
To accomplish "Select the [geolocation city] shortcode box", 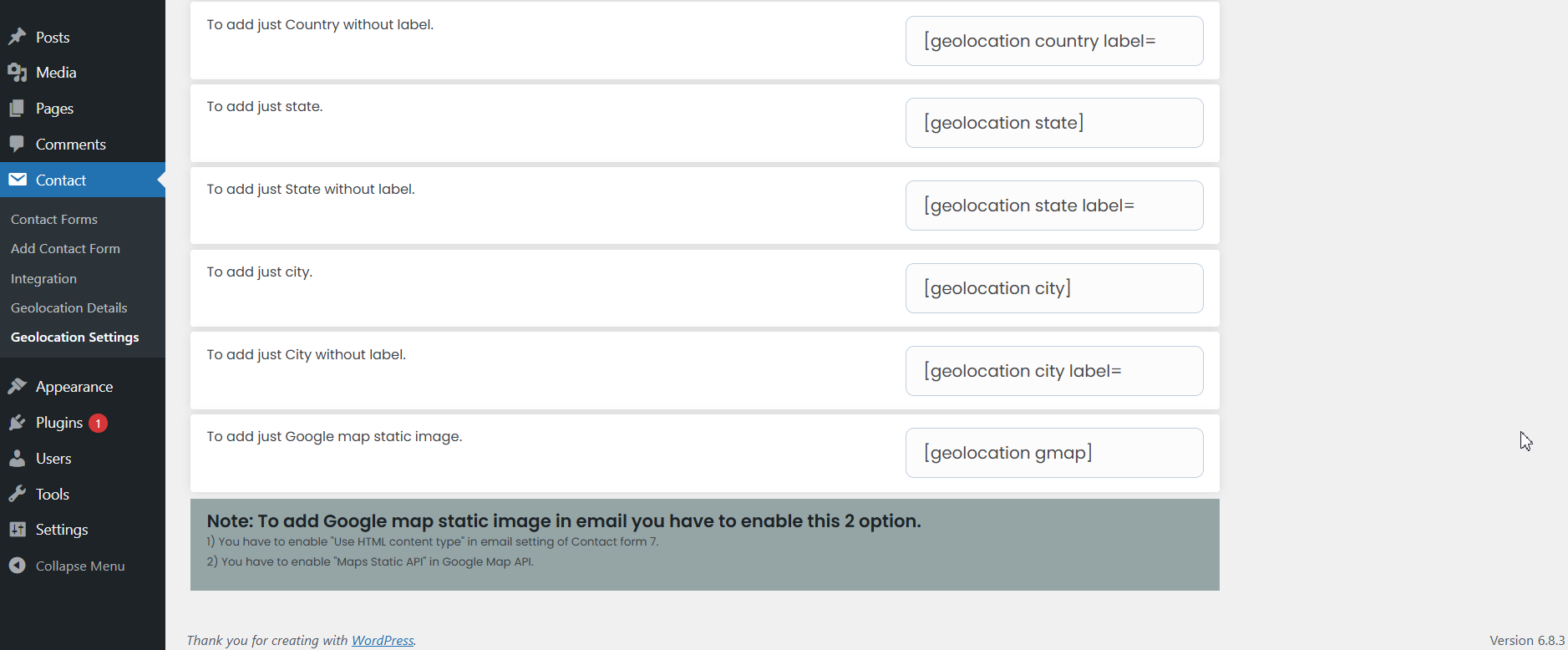I will [1053, 287].
